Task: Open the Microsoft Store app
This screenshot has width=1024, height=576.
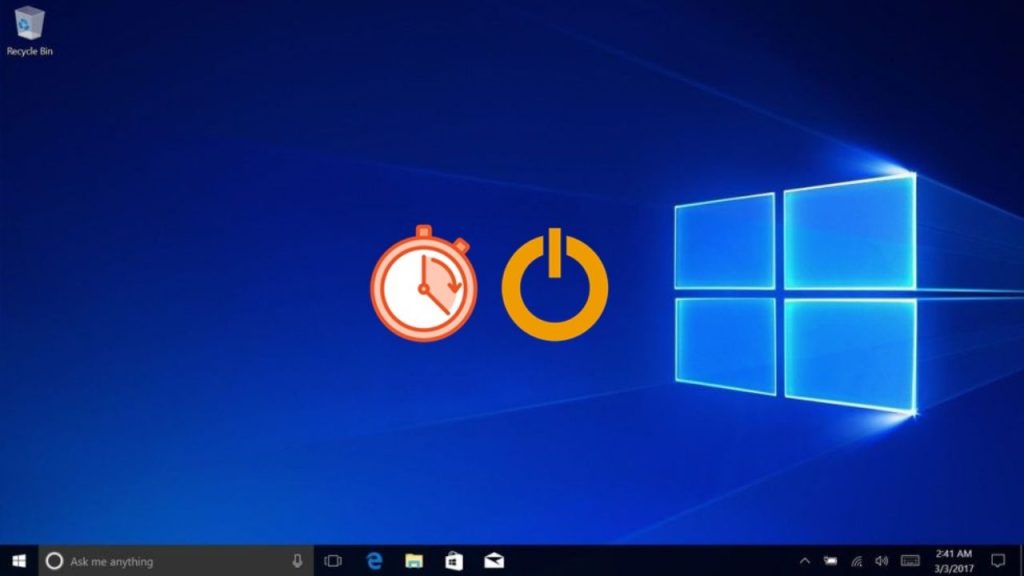Action: (x=453, y=561)
